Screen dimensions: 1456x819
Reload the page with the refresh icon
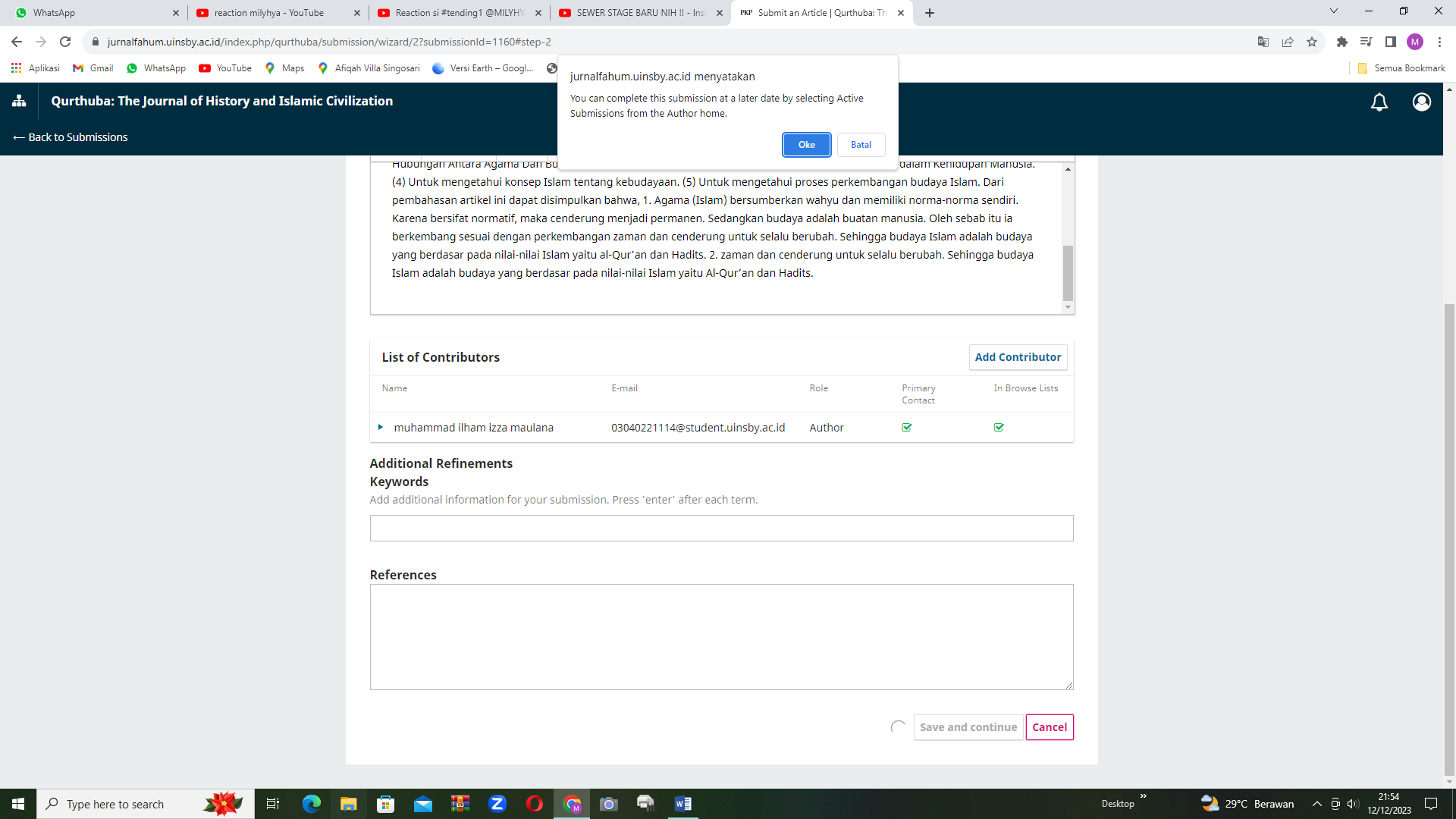click(65, 42)
